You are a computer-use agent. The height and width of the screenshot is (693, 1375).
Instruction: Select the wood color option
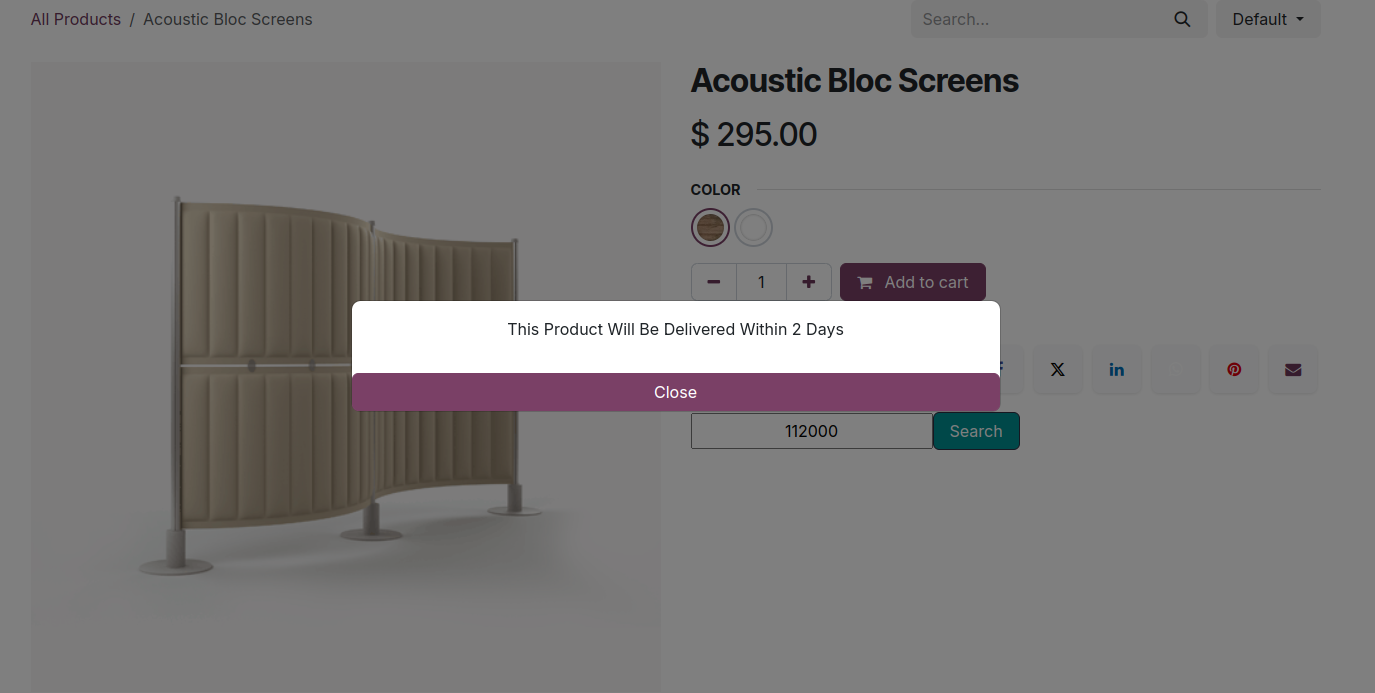pyautogui.click(x=710, y=228)
